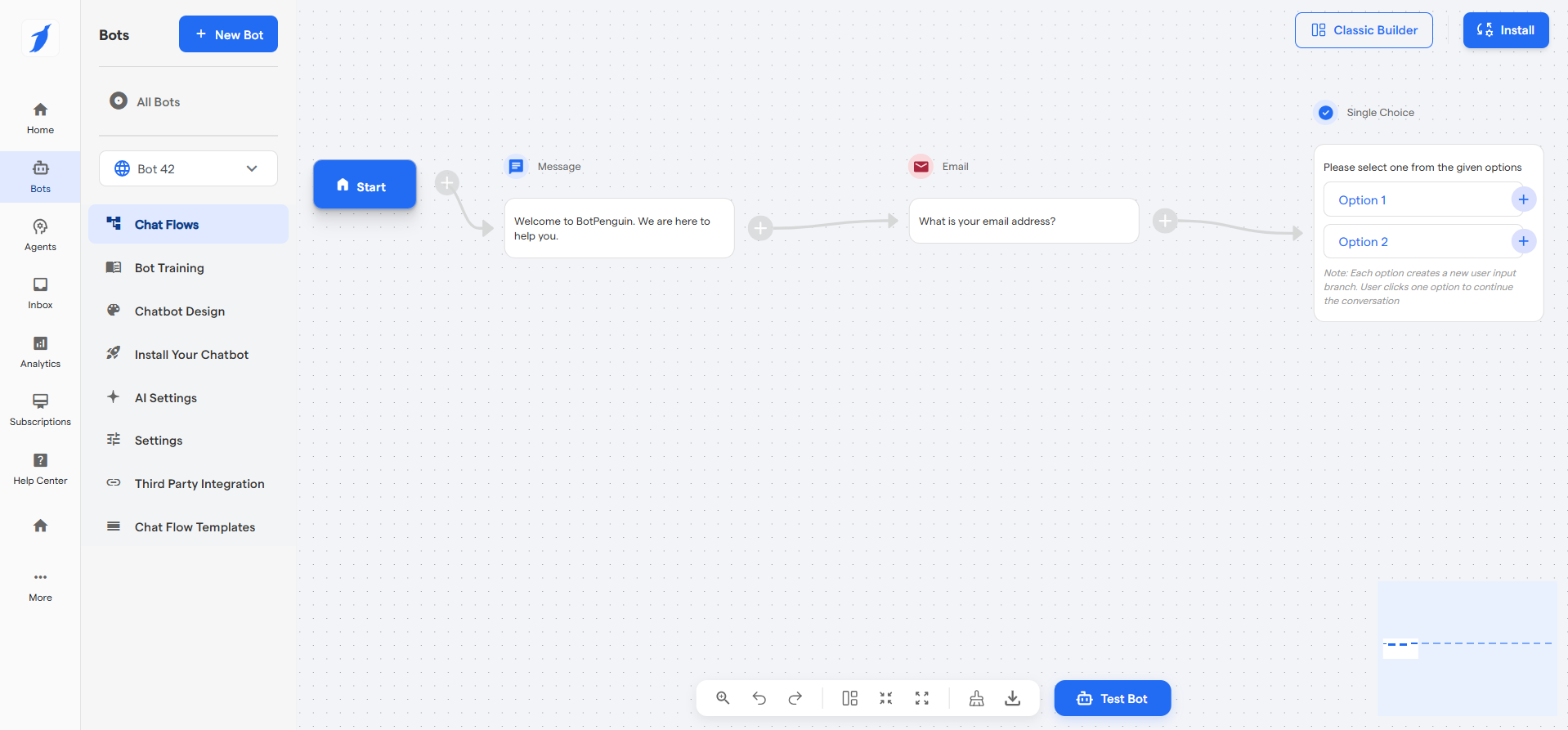Clear canvas with the broom icon
This screenshot has height=730, width=1568.
(976, 698)
